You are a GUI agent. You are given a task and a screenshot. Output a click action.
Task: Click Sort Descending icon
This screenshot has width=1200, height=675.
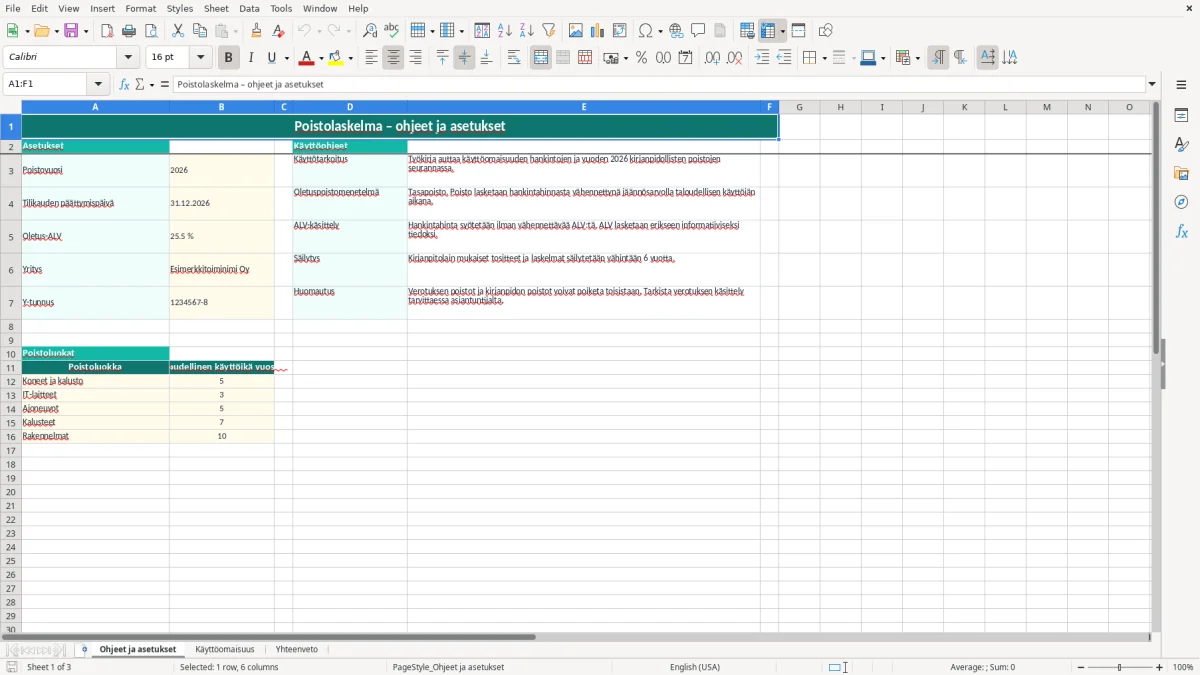coord(527,31)
